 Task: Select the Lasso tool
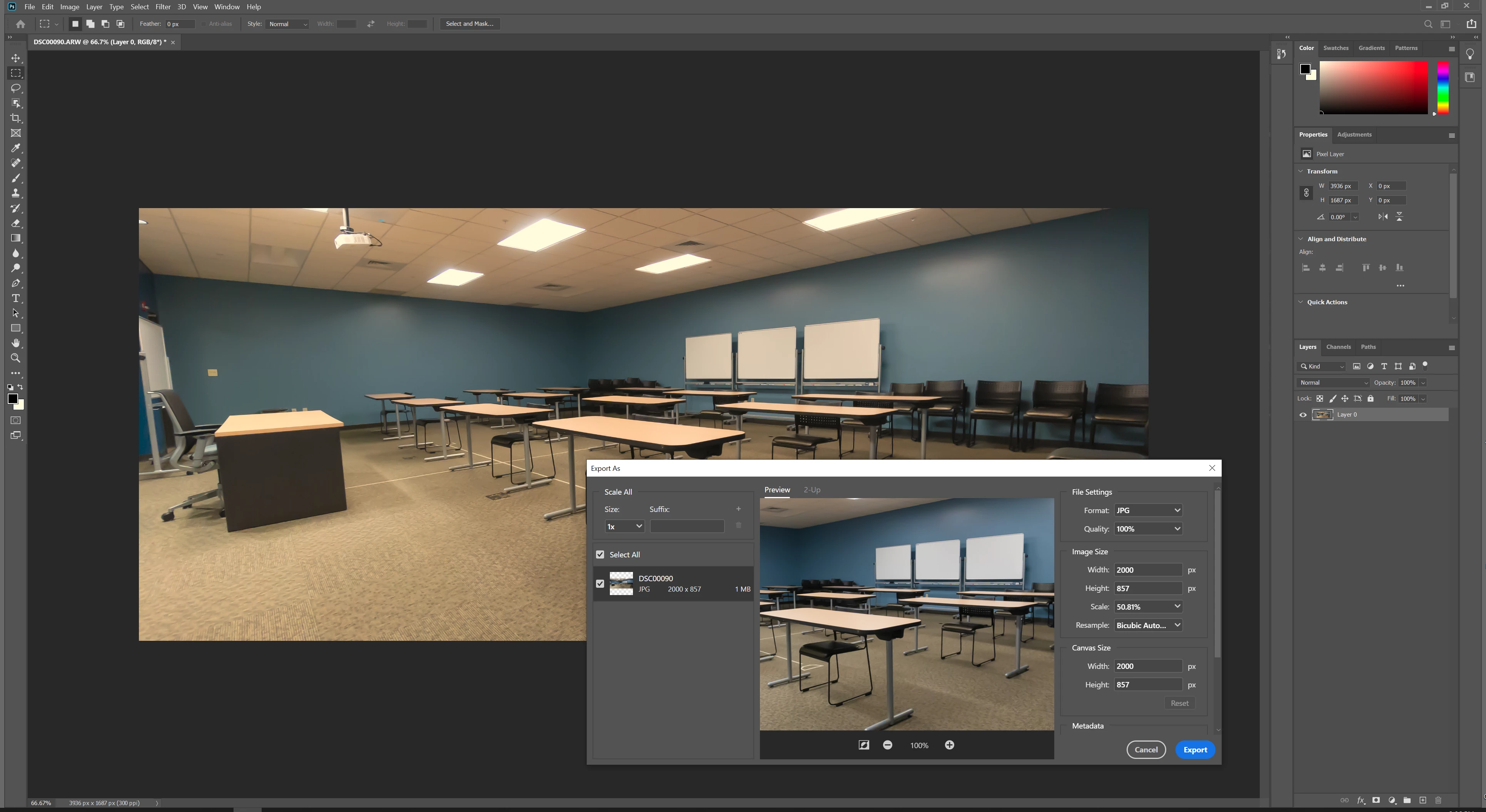[15, 88]
